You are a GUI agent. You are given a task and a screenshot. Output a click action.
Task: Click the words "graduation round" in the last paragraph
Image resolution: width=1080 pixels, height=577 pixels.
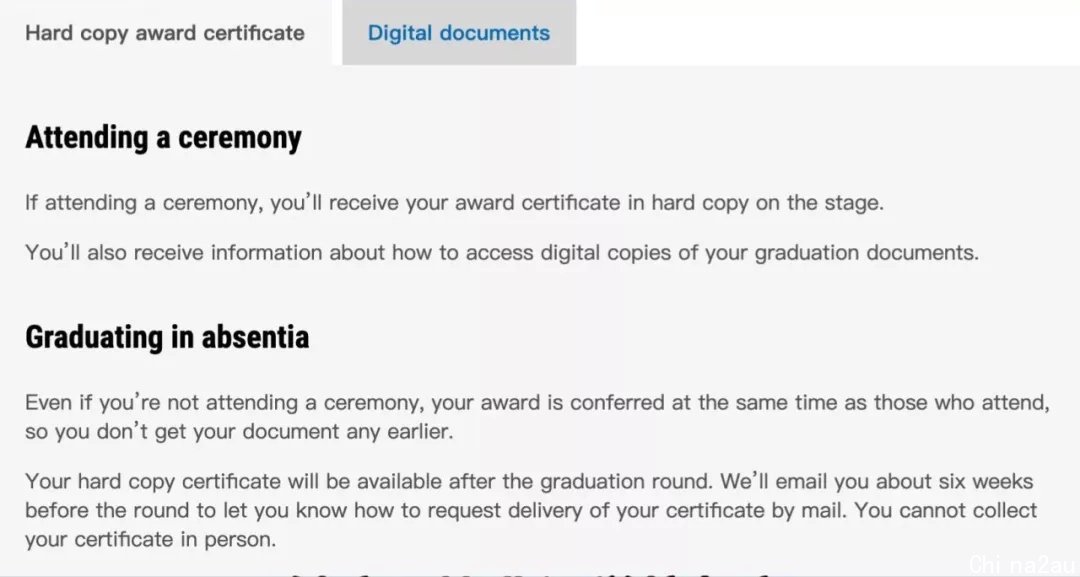625,482
